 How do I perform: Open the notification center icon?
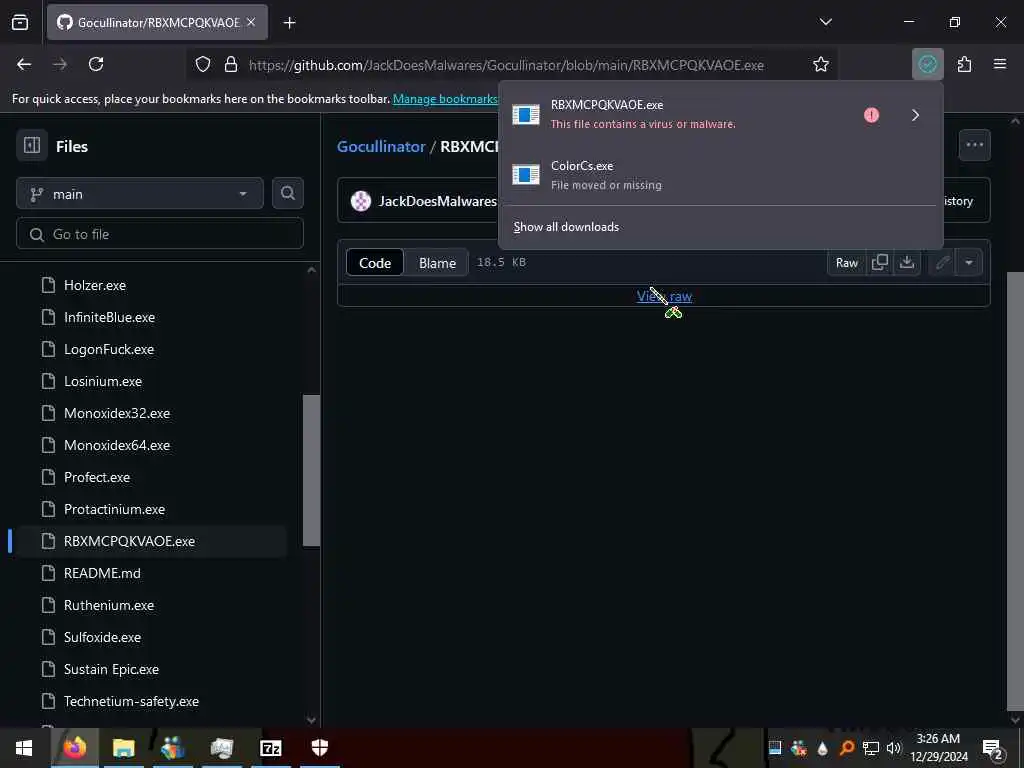(992, 748)
